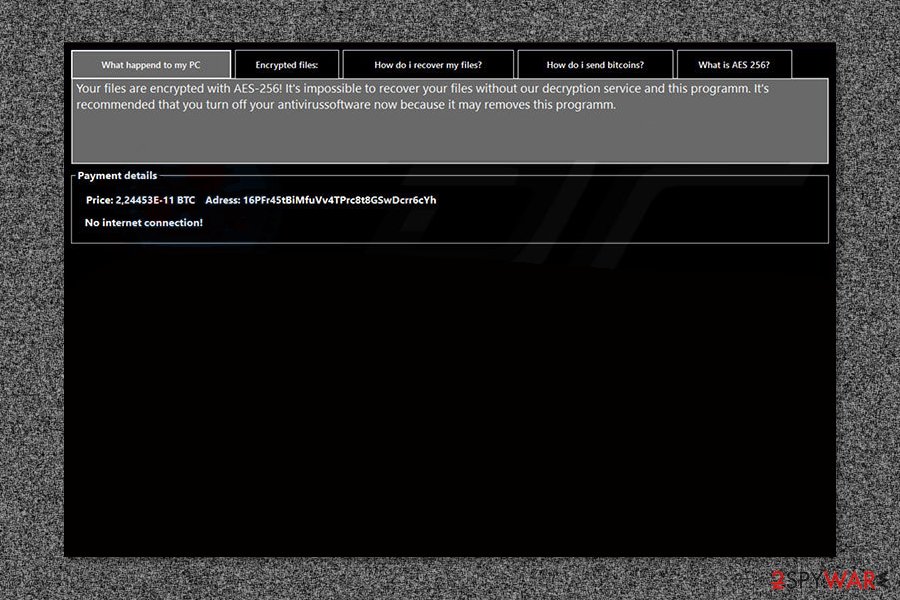
Task: View the 'How do i send bitcoins?' tab
Action: click(x=594, y=64)
